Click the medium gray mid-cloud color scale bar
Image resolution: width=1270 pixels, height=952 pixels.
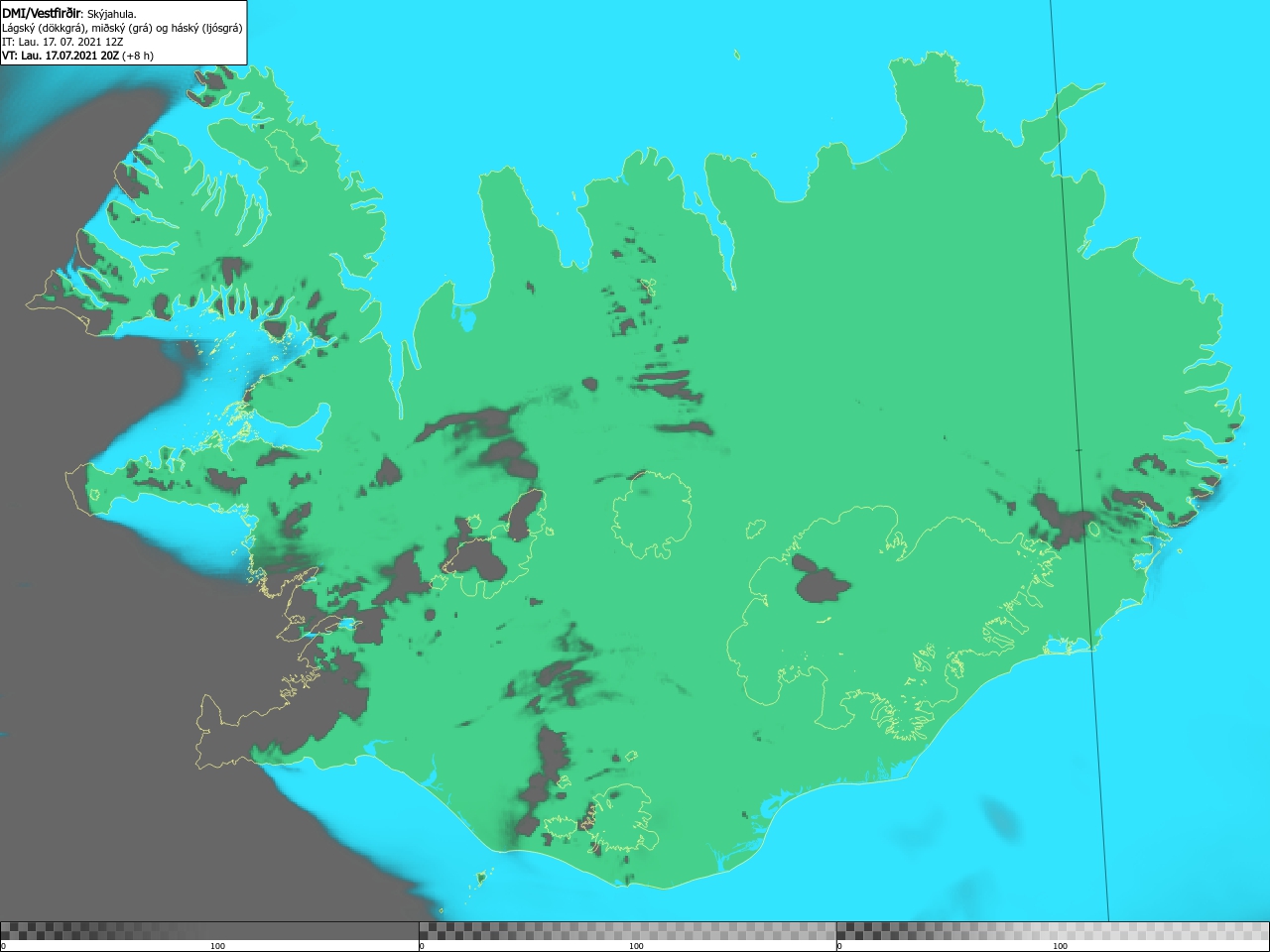[627, 931]
